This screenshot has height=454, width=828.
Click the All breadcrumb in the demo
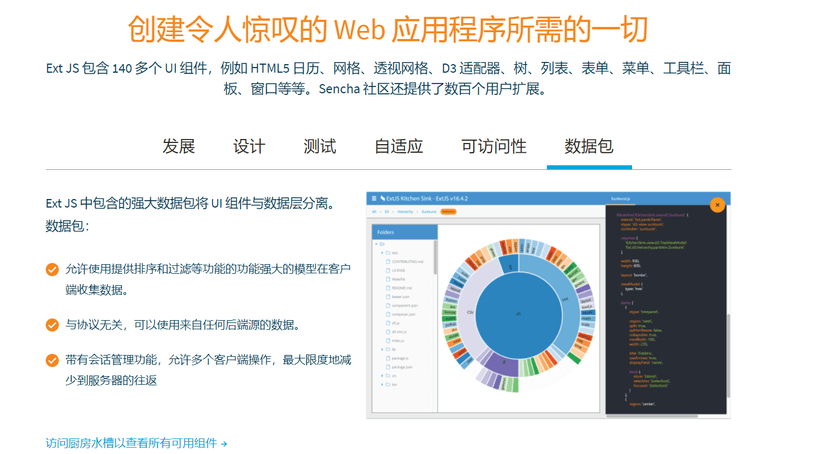tap(374, 212)
